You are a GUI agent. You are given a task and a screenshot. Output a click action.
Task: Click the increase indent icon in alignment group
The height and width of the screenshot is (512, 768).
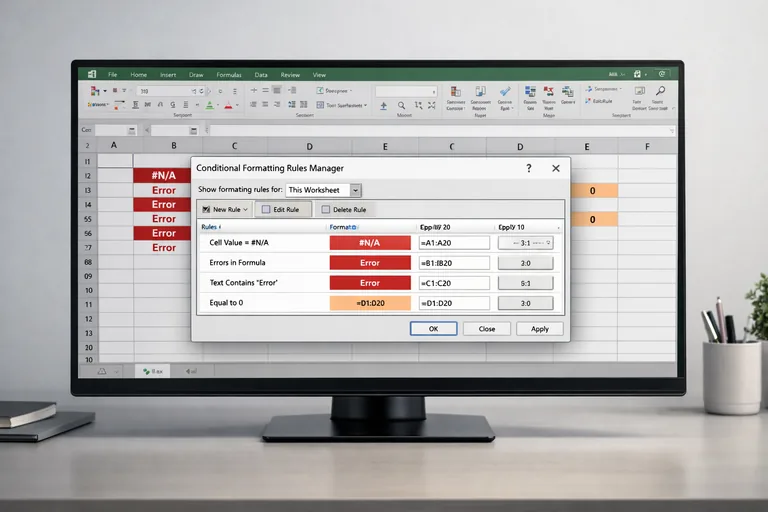tap(292, 90)
